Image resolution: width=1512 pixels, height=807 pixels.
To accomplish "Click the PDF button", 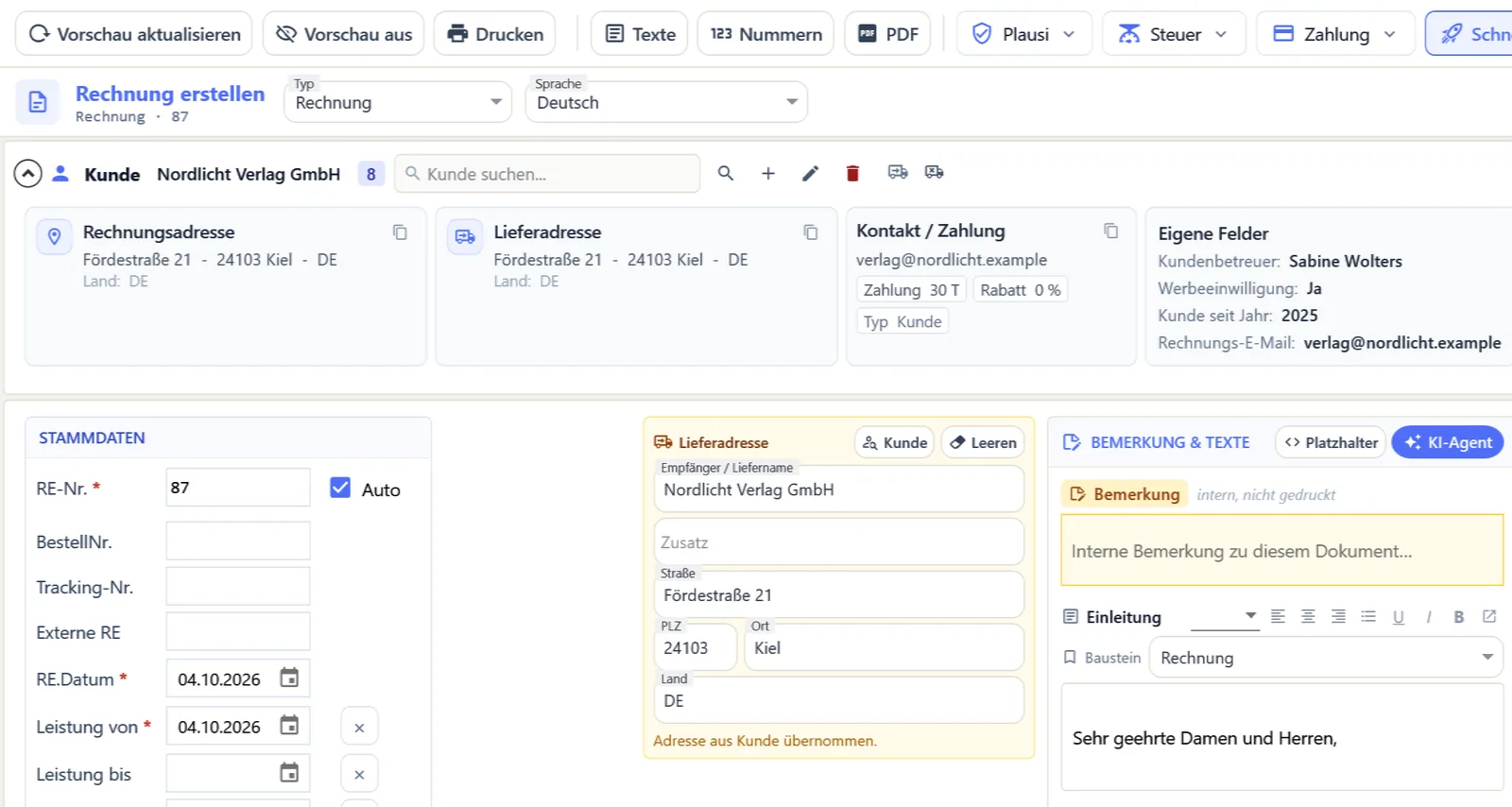I will [887, 34].
